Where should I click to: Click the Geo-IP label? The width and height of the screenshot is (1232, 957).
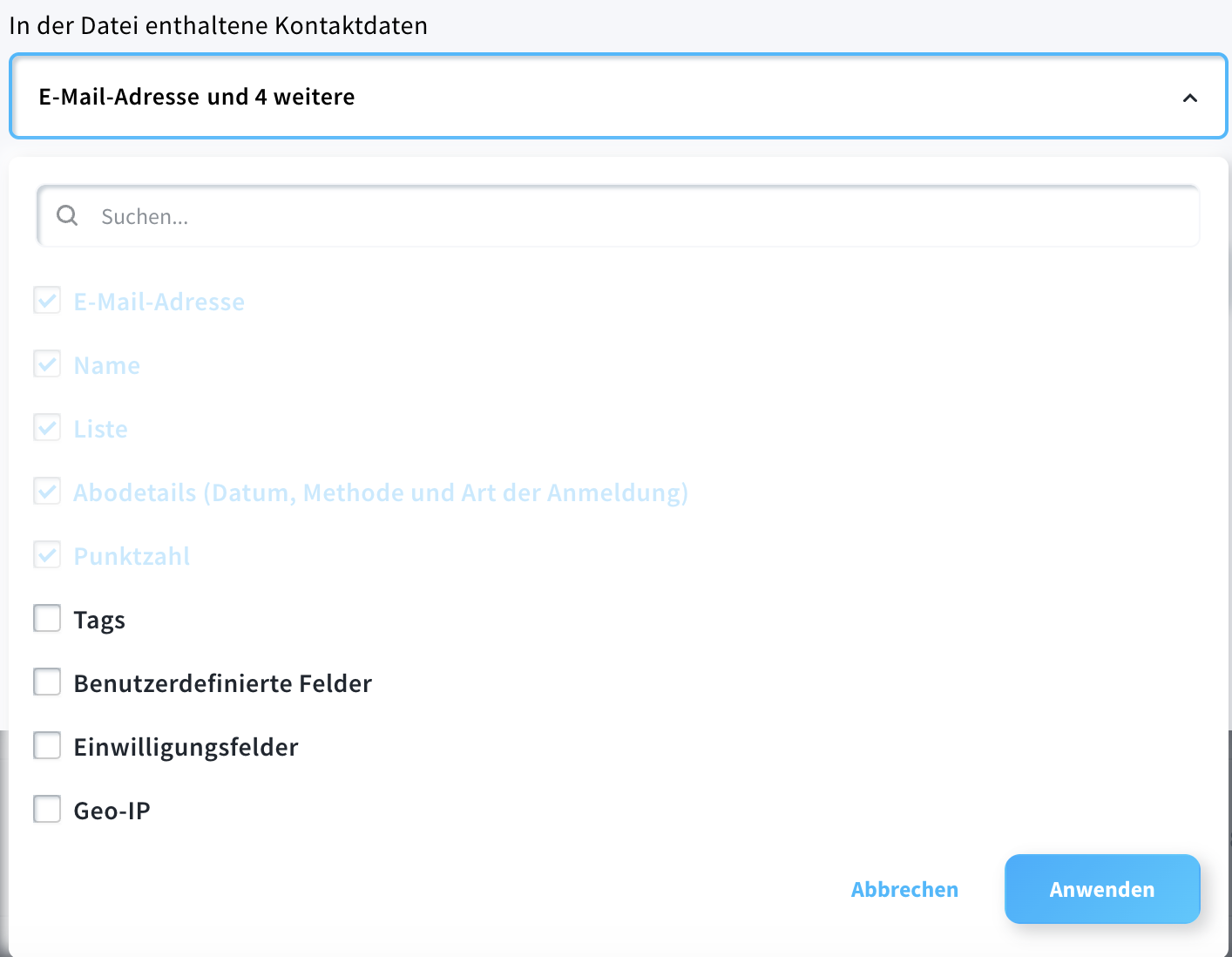pyautogui.click(x=112, y=809)
